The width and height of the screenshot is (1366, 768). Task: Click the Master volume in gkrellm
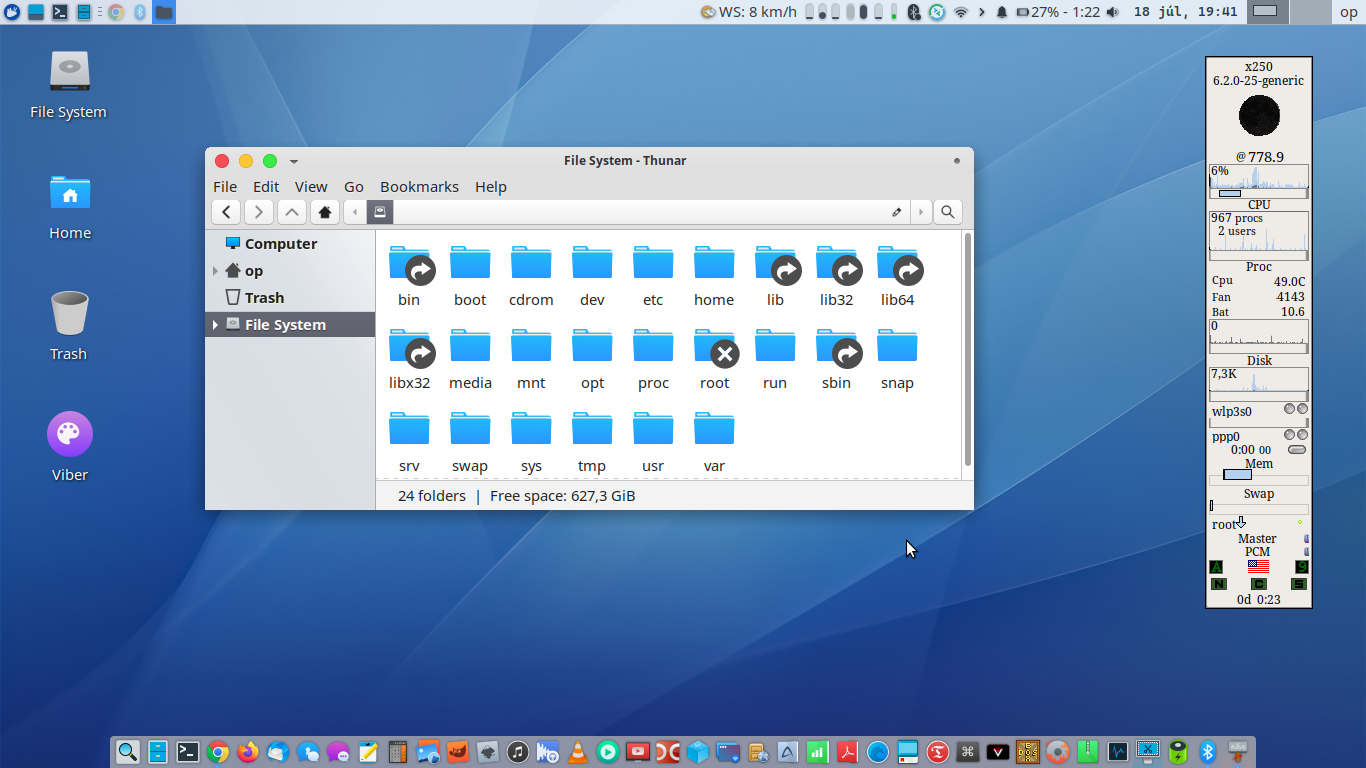[x=1257, y=538]
